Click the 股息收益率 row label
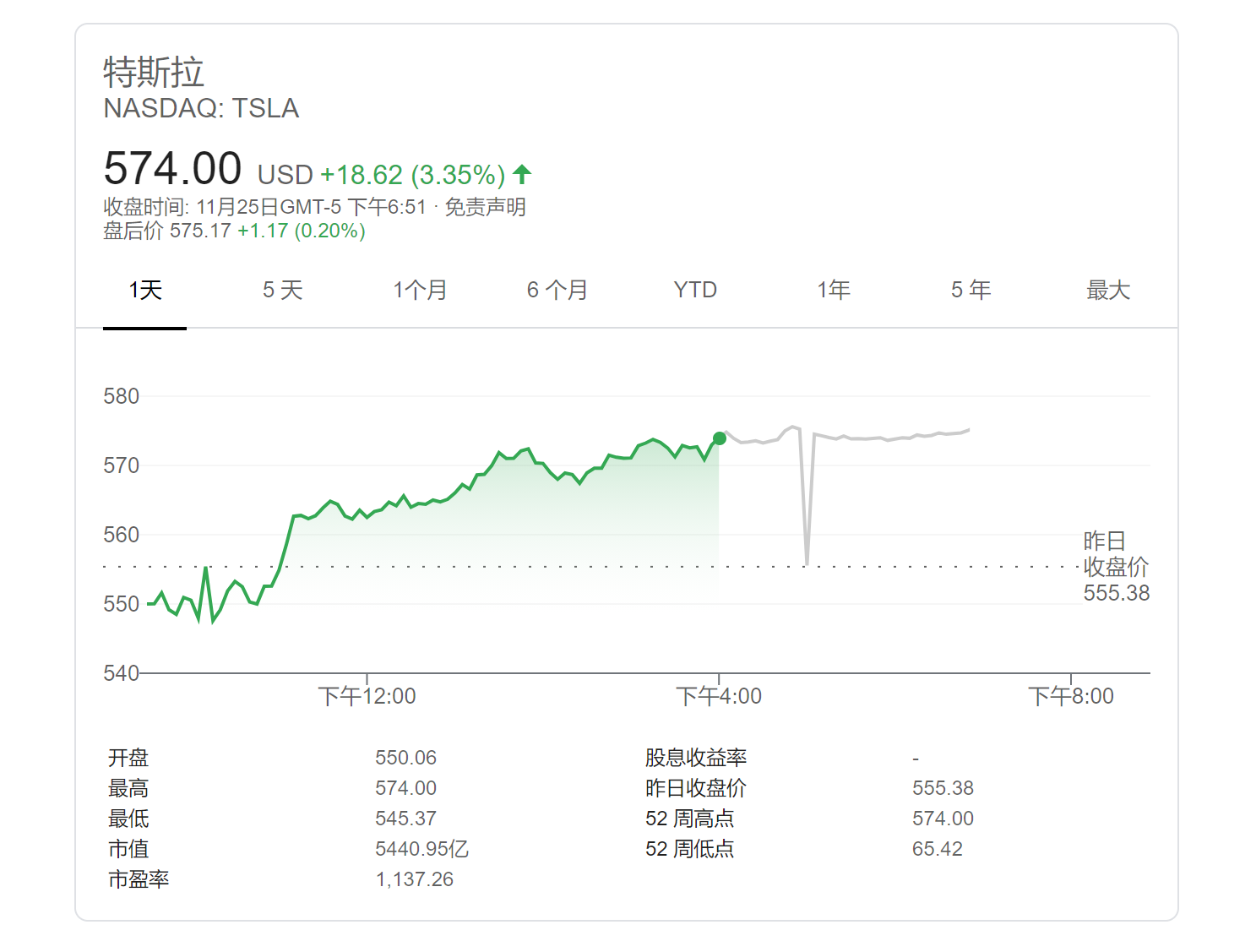 click(x=696, y=758)
